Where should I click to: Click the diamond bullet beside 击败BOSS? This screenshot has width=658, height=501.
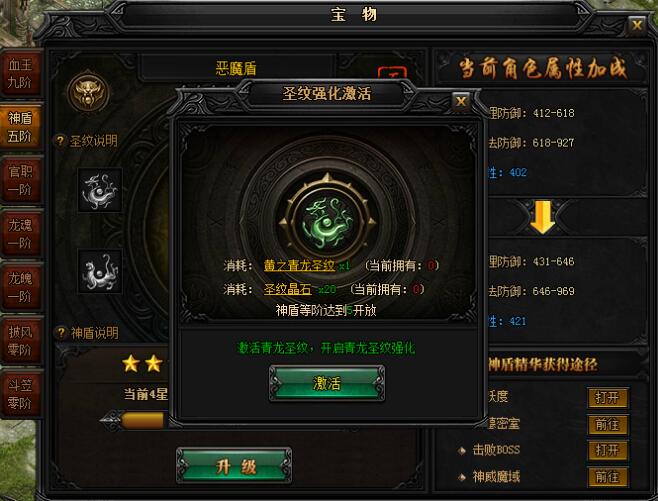pos(462,451)
